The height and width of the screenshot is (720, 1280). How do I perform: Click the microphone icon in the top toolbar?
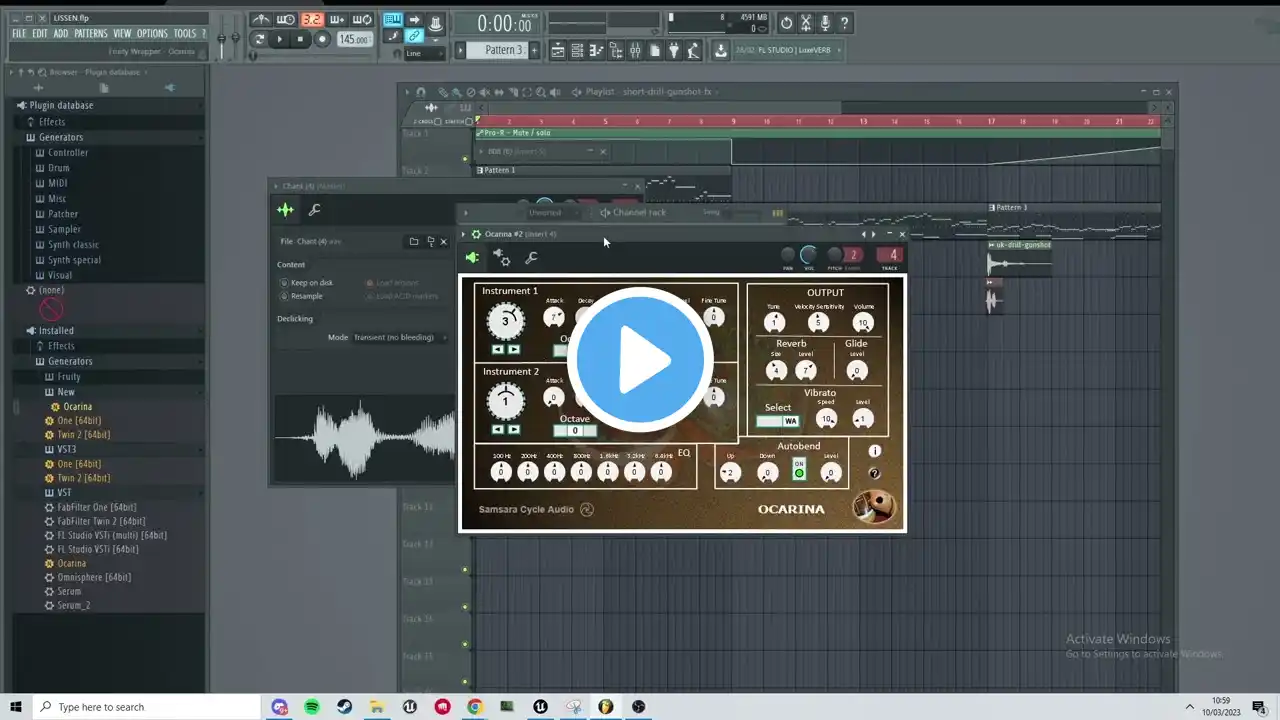(825, 23)
